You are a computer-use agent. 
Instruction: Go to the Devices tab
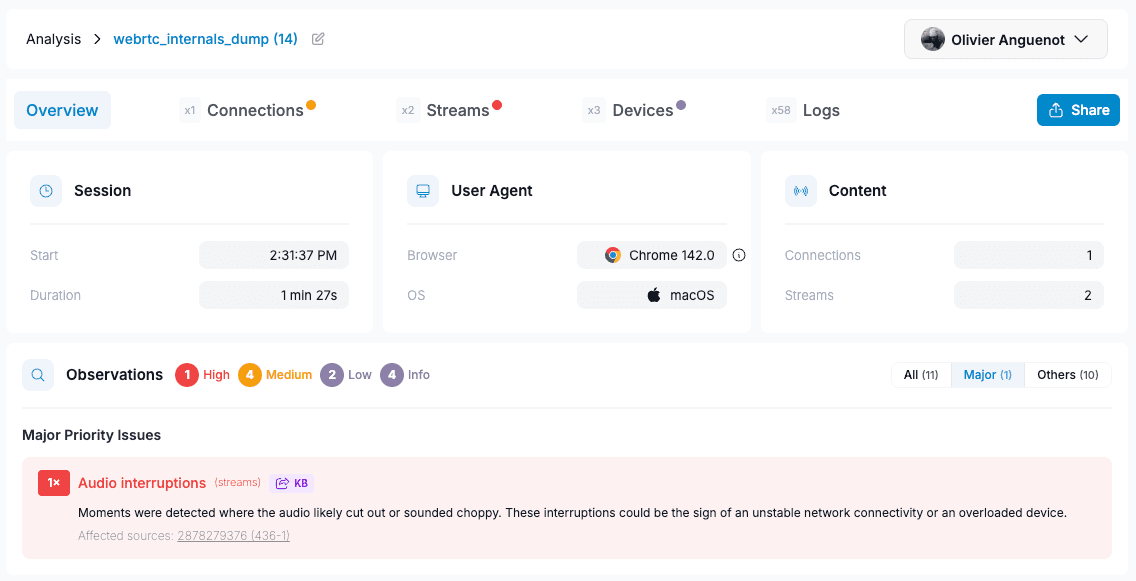tap(642, 110)
